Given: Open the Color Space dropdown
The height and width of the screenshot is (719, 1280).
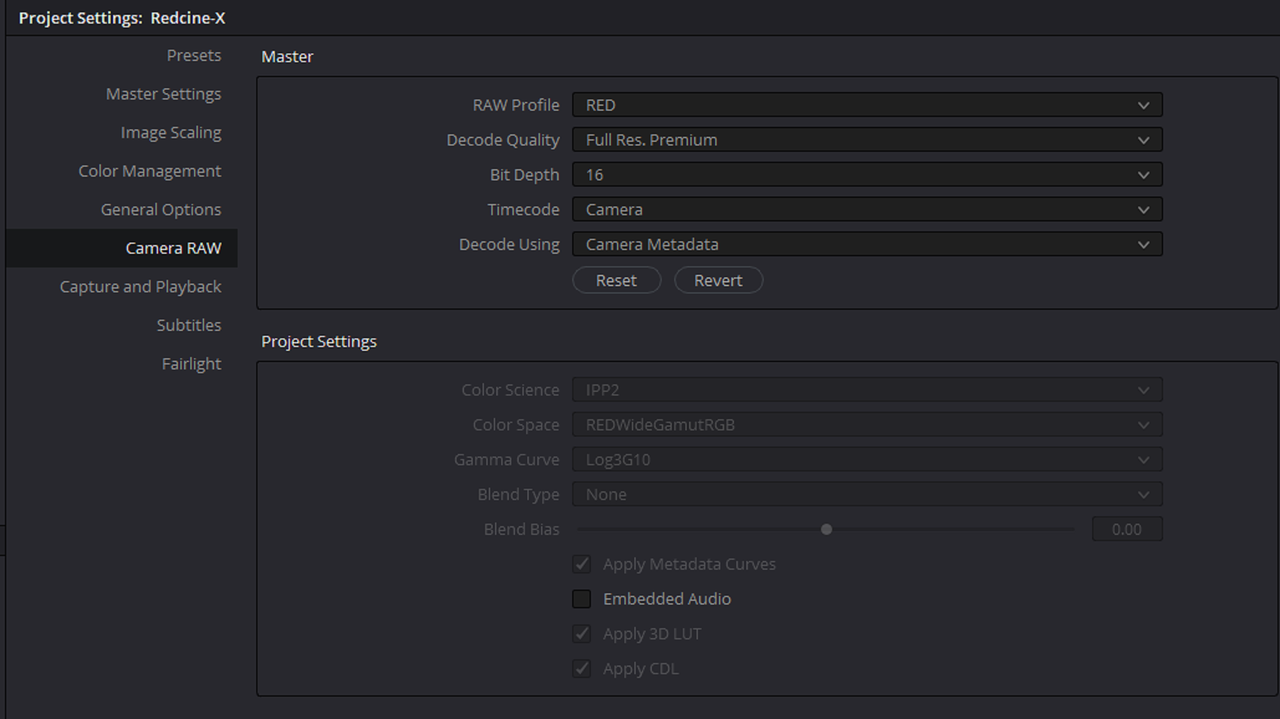Looking at the screenshot, I should 867,425.
